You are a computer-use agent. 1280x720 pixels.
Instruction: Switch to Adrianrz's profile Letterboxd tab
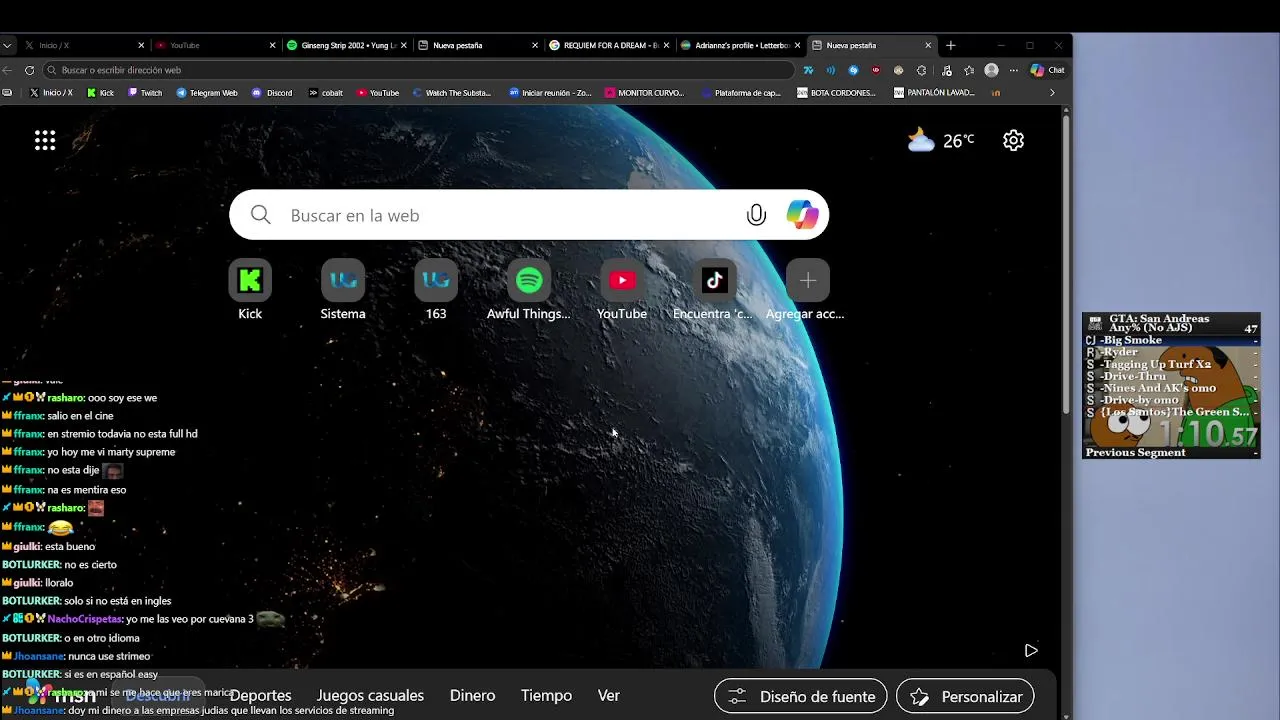pyautogui.click(x=739, y=45)
